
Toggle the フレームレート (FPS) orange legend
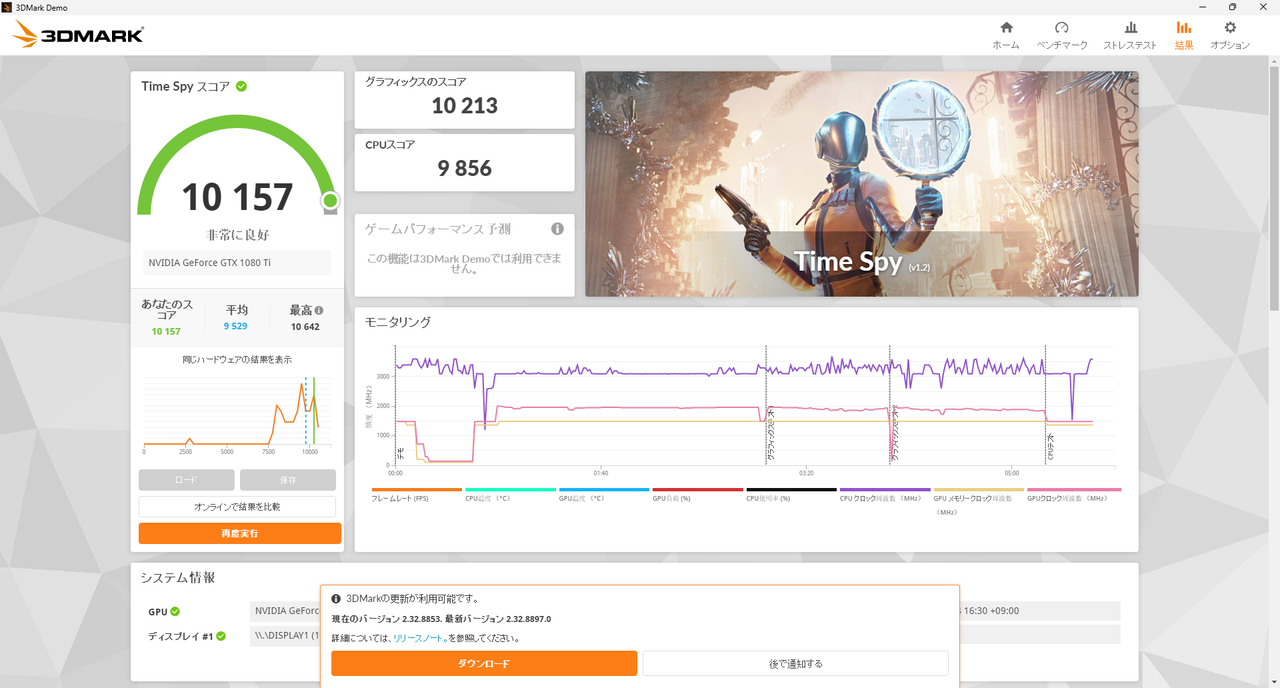[x=416, y=490]
